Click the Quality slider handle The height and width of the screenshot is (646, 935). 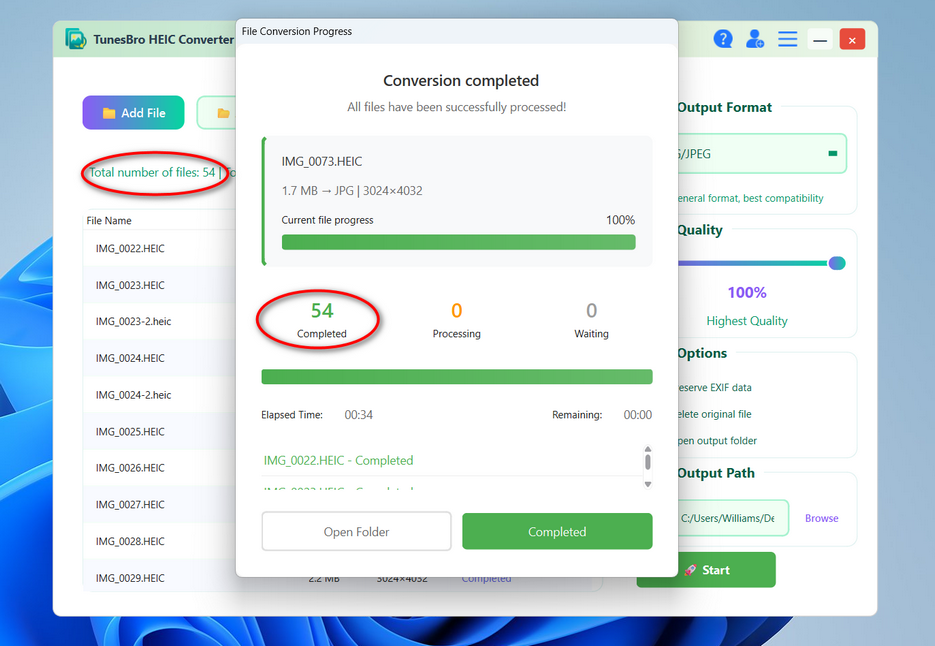[837, 263]
